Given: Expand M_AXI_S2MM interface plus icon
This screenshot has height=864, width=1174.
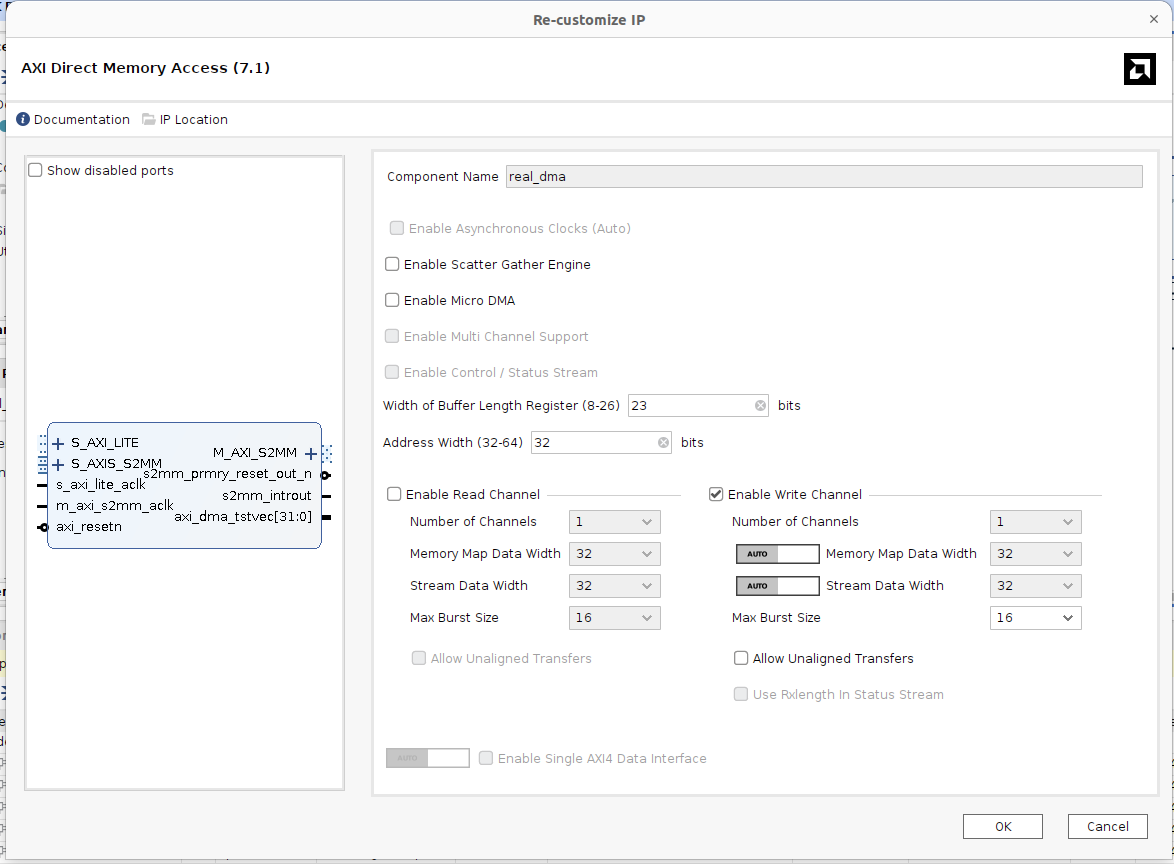Looking at the screenshot, I should 311,454.
